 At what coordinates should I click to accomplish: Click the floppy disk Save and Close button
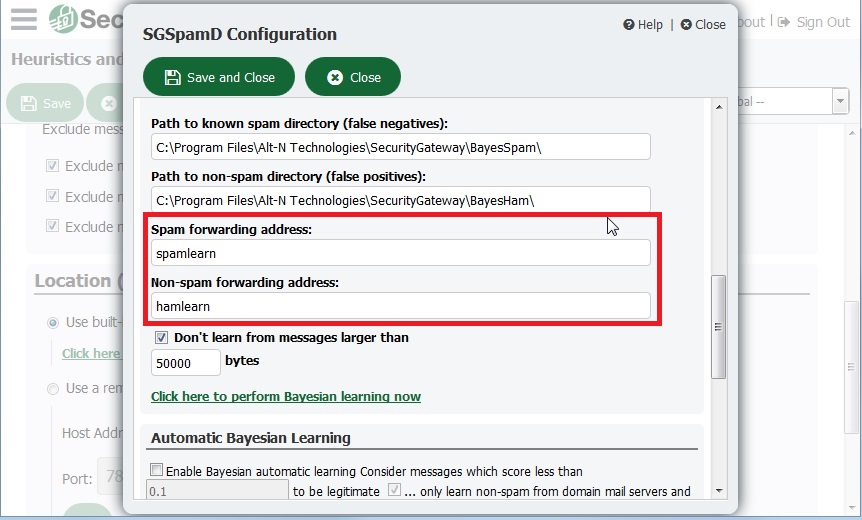coord(219,77)
